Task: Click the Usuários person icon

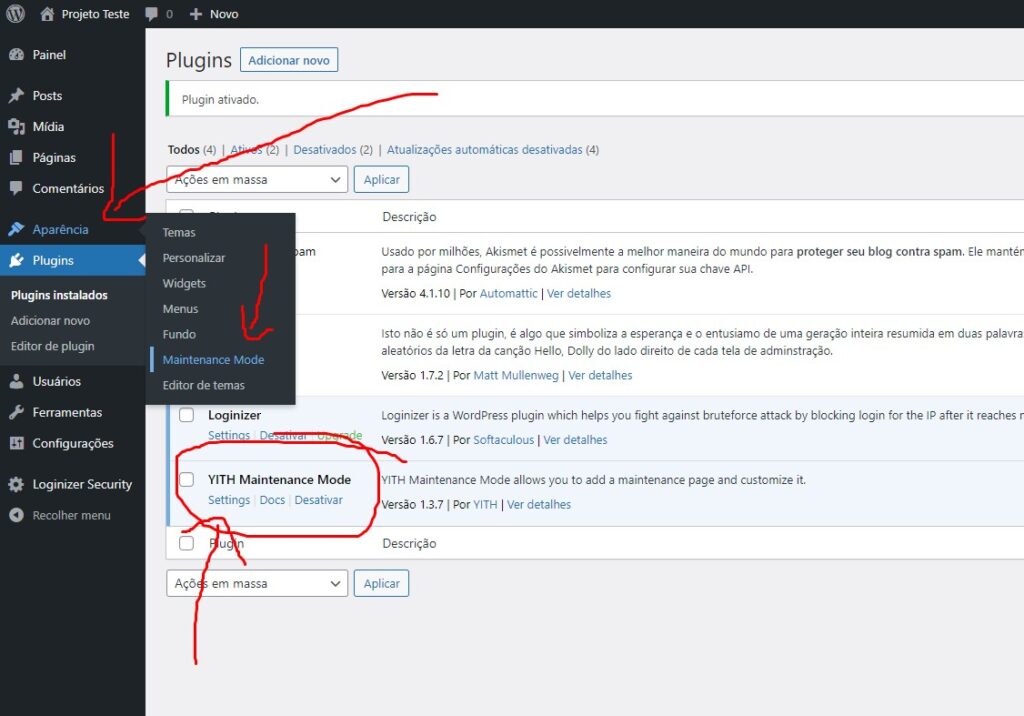Action: (16, 382)
